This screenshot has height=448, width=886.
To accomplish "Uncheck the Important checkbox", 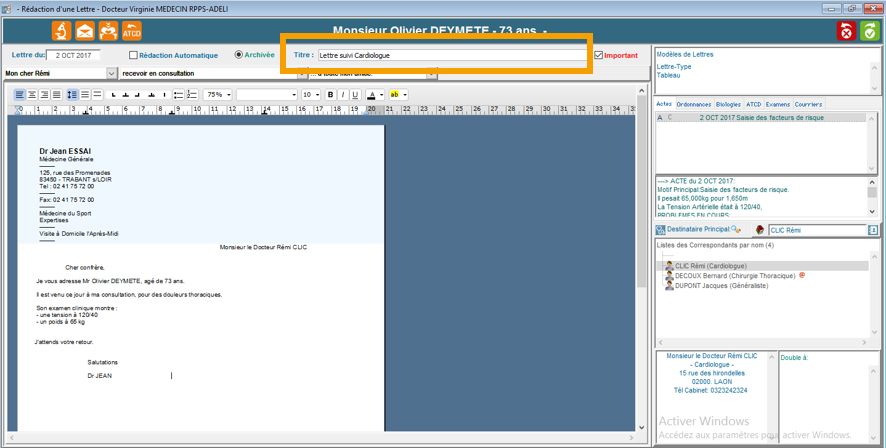I will pyautogui.click(x=599, y=55).
